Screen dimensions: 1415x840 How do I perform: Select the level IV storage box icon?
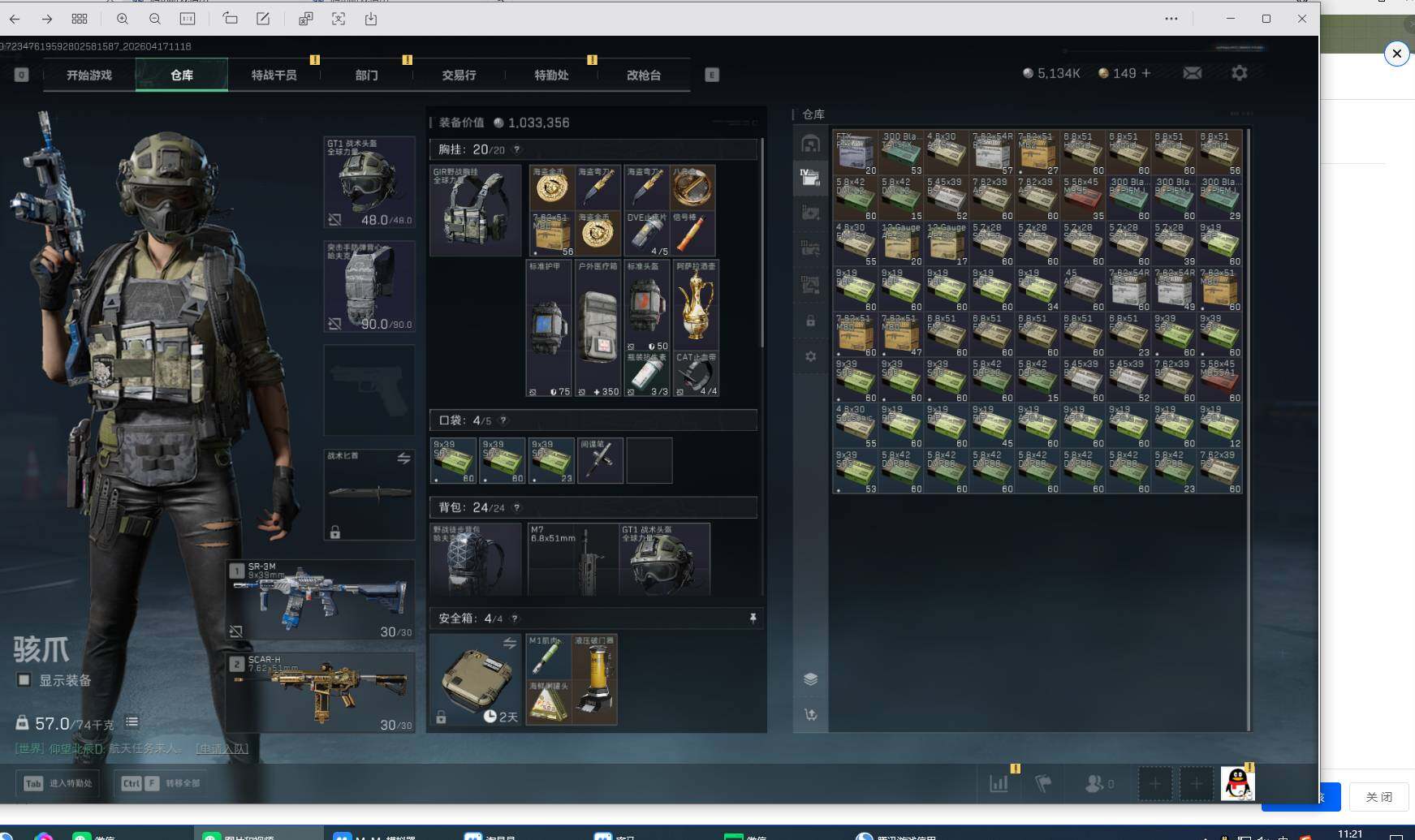click(x=809, y=178)
